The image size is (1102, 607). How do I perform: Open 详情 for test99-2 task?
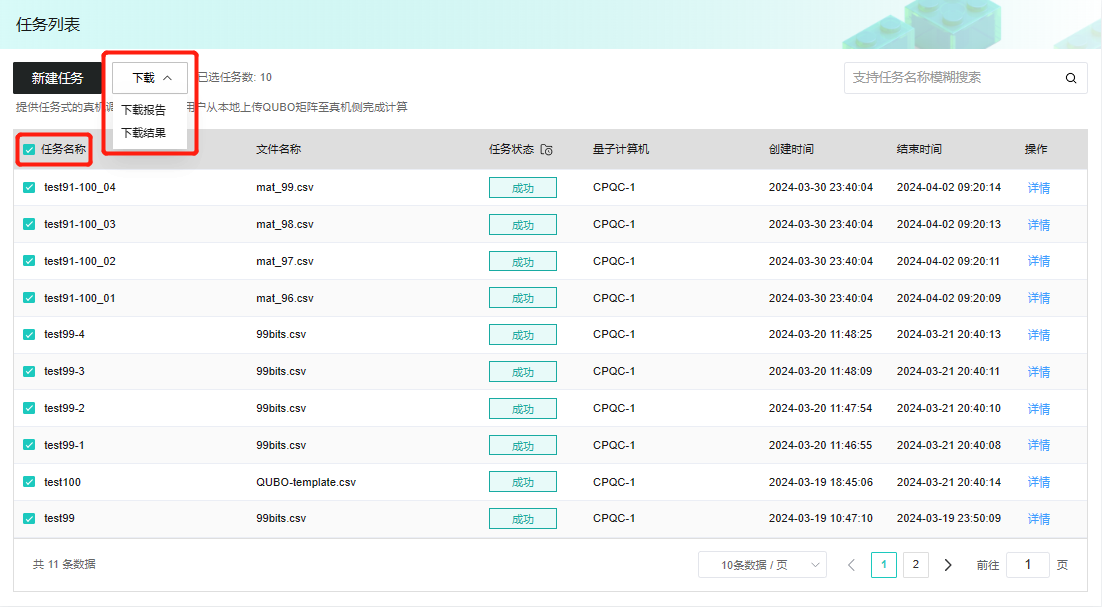tap(1039, 409)
